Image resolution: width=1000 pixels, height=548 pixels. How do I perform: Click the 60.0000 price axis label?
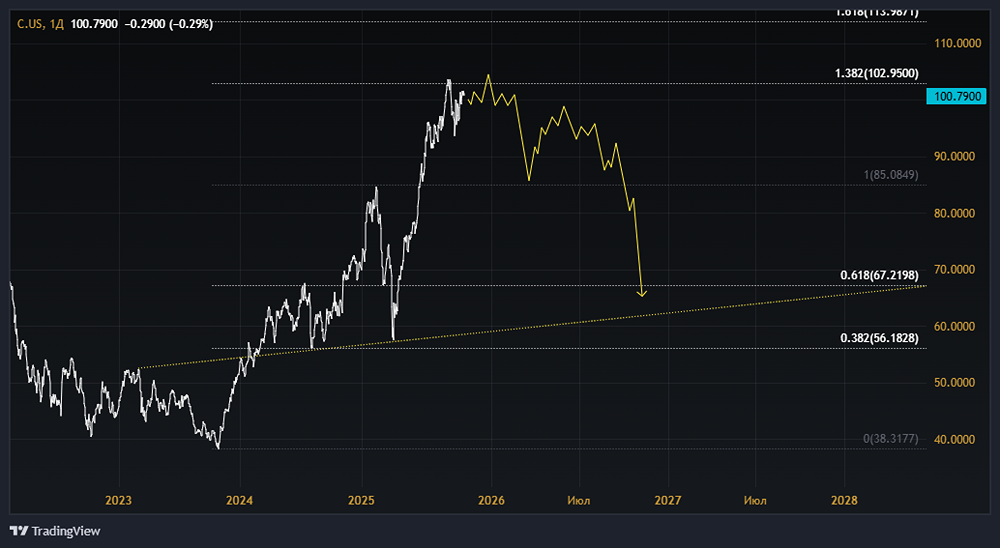click(x=955, y=326)
